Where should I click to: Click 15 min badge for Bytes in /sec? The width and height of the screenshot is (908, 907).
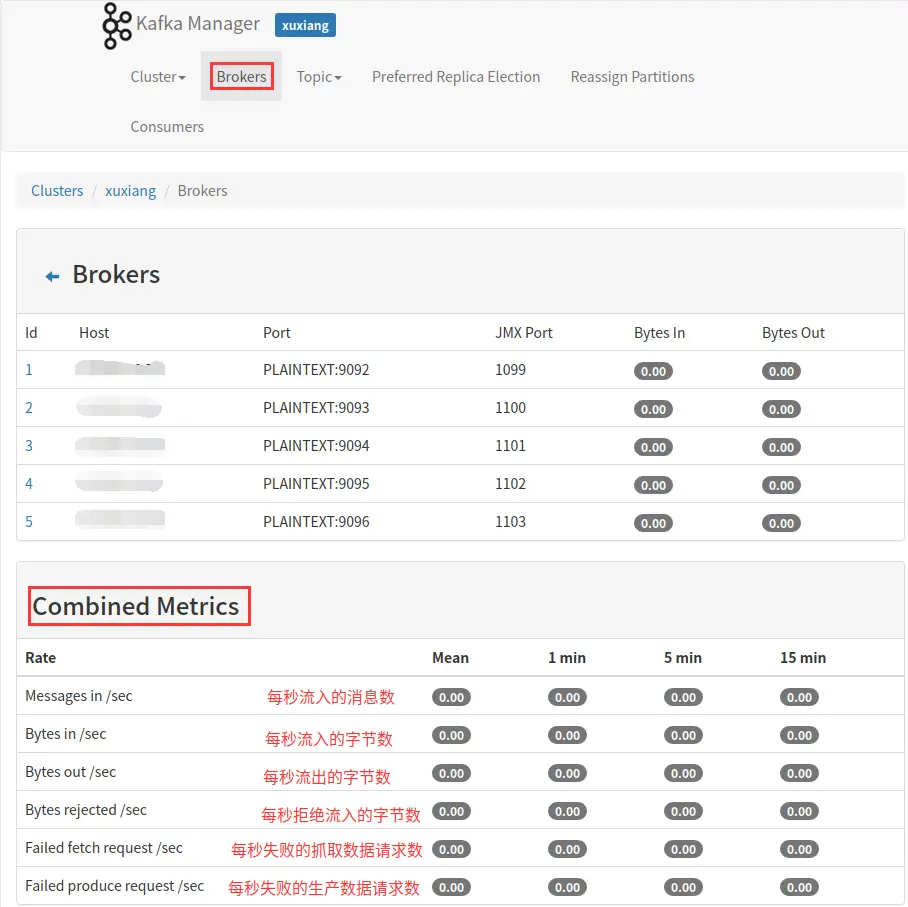pos(799,736)
